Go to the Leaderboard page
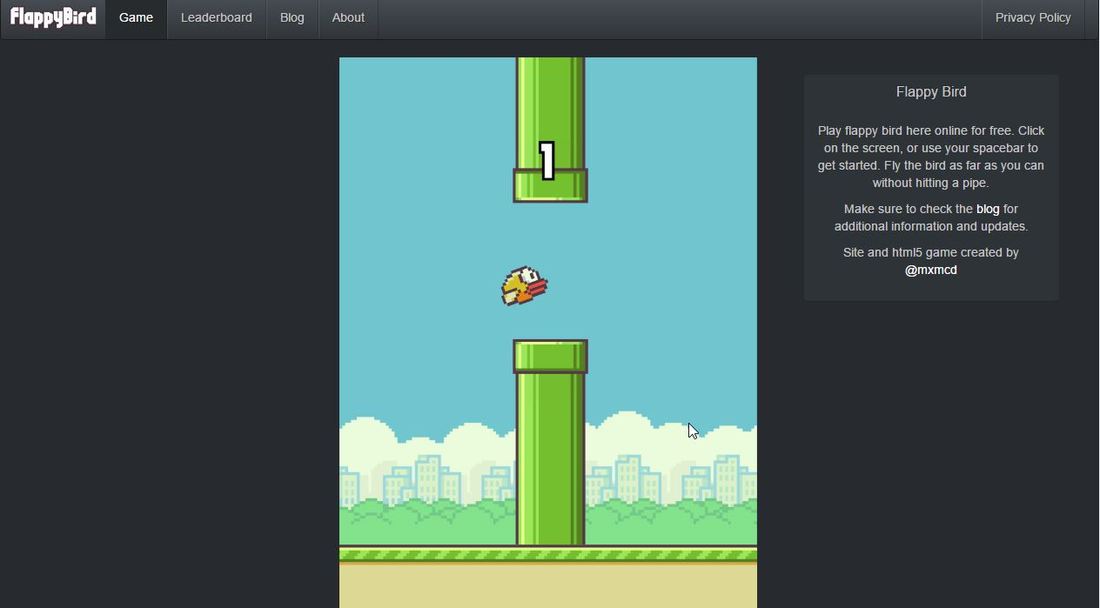The image size is (1100, 608). [216, 18]
